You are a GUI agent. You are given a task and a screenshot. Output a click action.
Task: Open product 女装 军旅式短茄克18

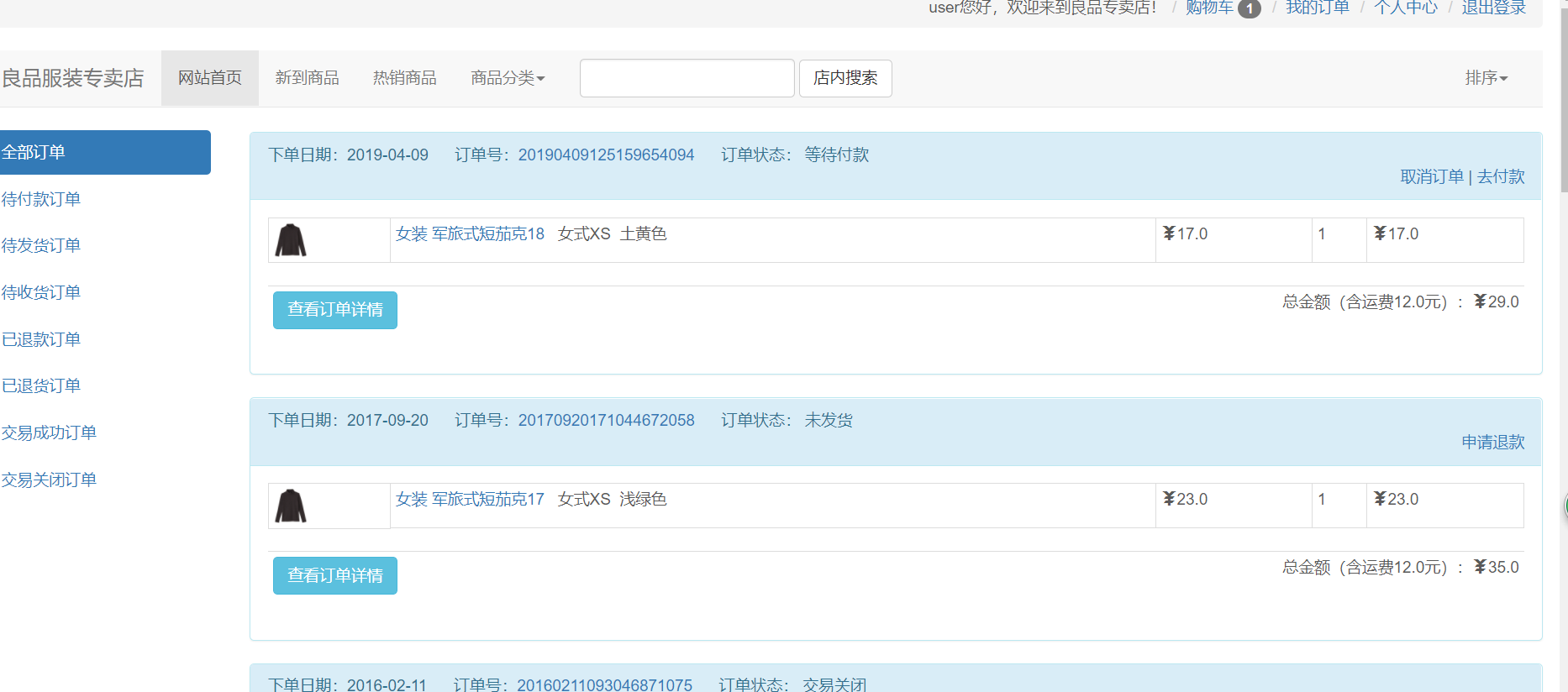(x=470, y=233)
